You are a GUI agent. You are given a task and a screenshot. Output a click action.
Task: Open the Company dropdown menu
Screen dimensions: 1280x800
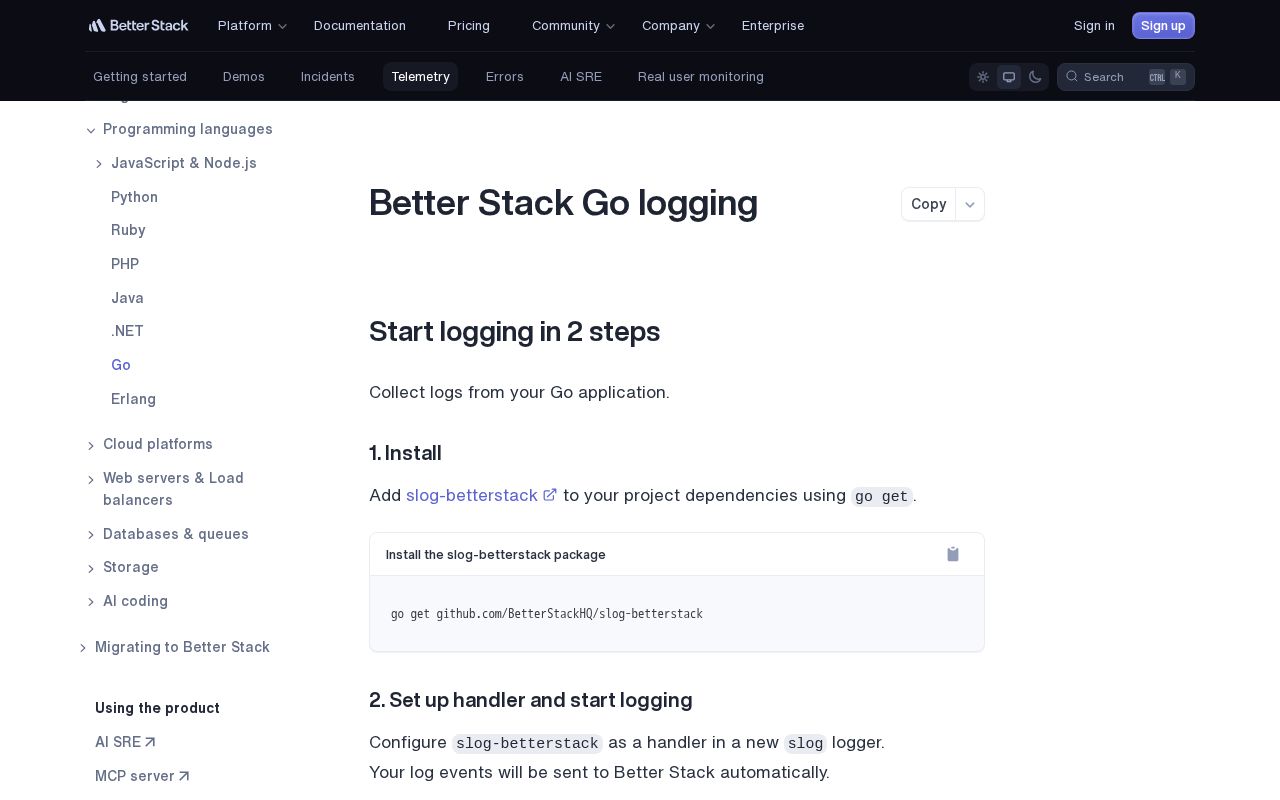click(678, 25)
